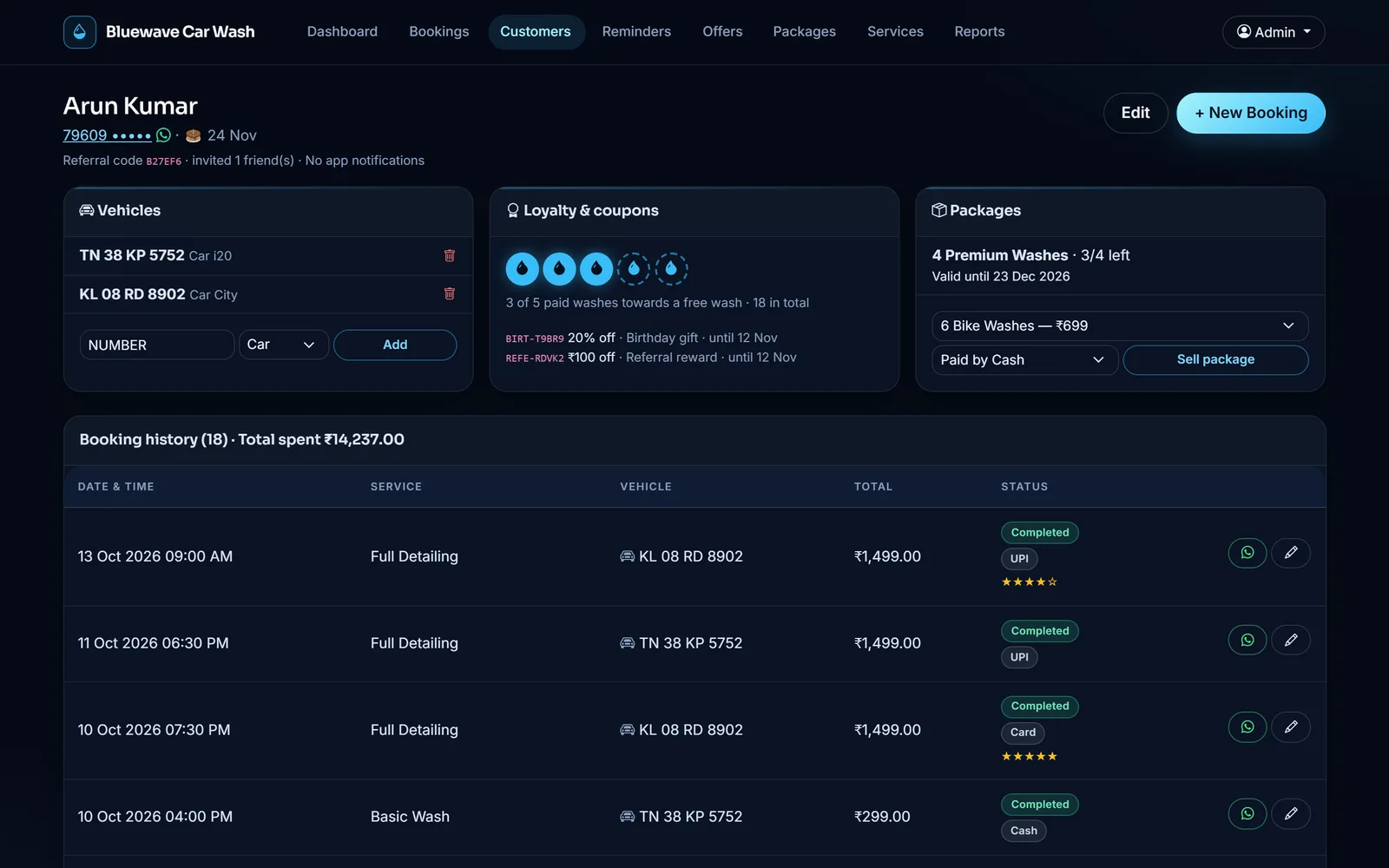This screenshot has width=1389, height=868.
Task: Focus the vehicle NUMBER input field
Action: pyautogui.click(x=157, y=345)
